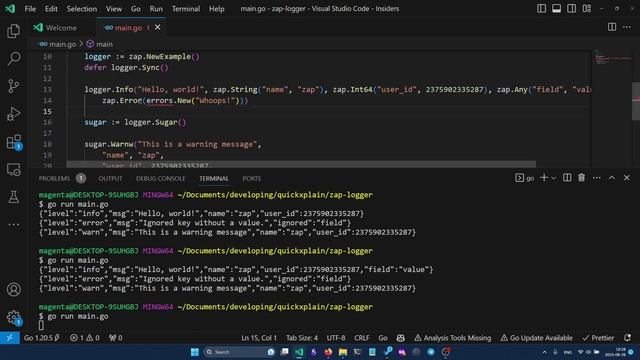The height and width of the screenshot is (360, 640).
Task: Open the Run menu
Action: click(156, 9)
